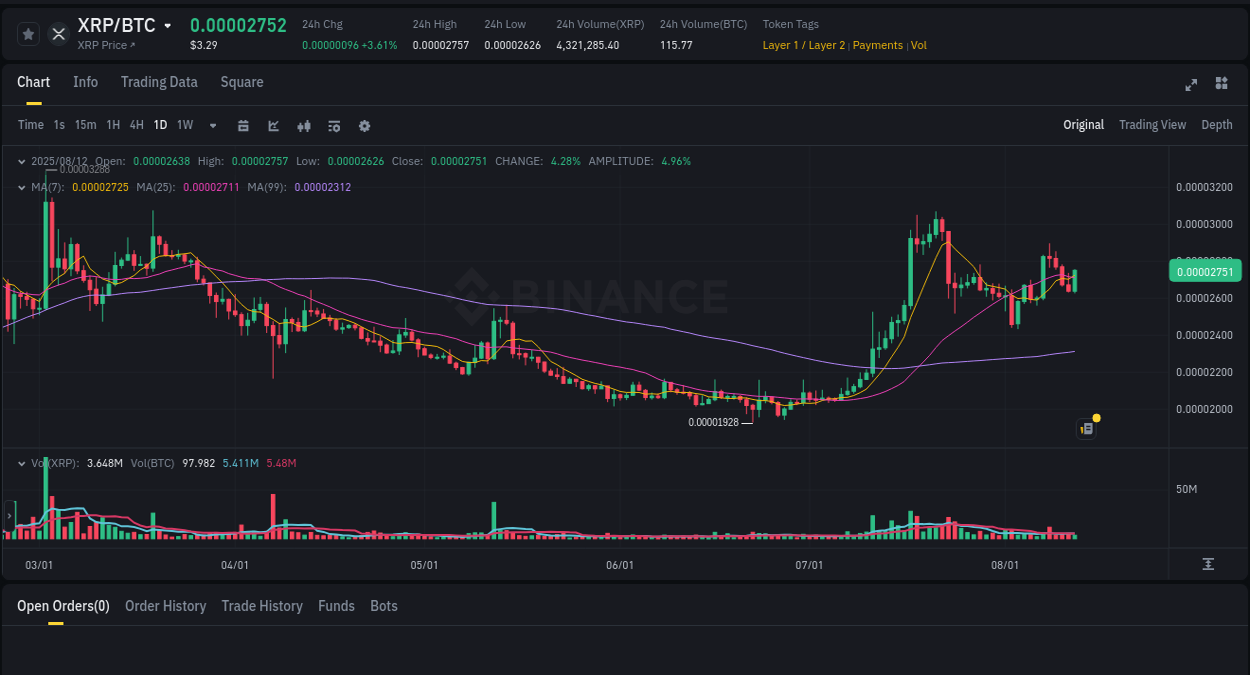Open the candlestick chart style icon

pos(304,126)
